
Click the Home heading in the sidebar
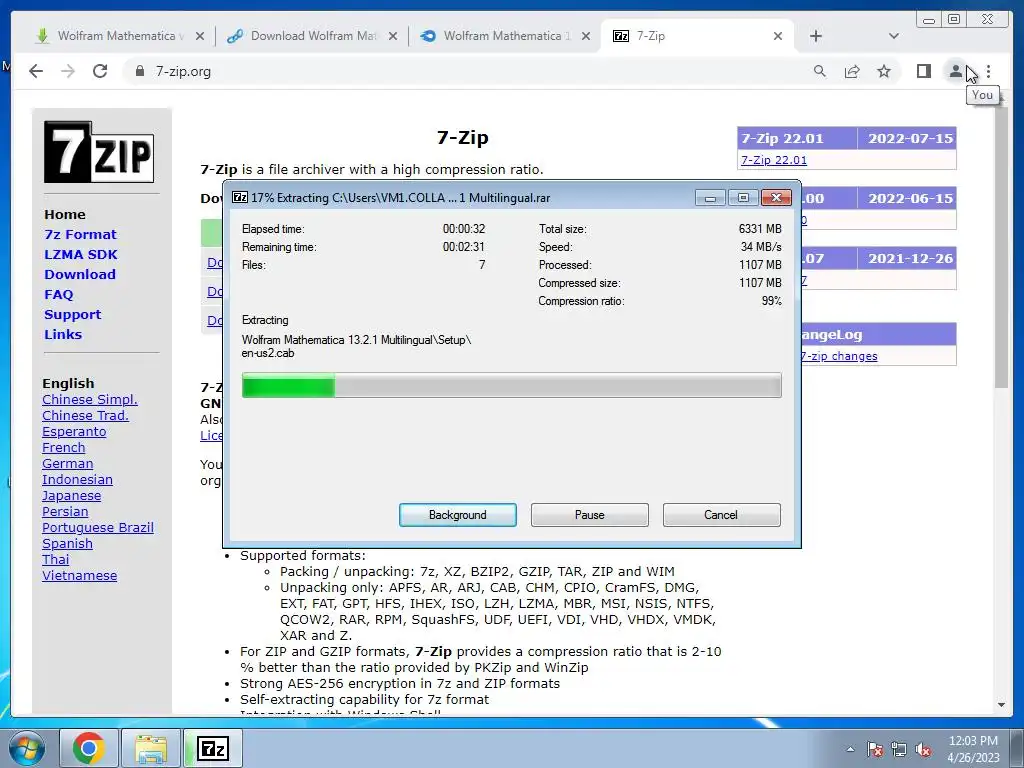tap(65, 214)
